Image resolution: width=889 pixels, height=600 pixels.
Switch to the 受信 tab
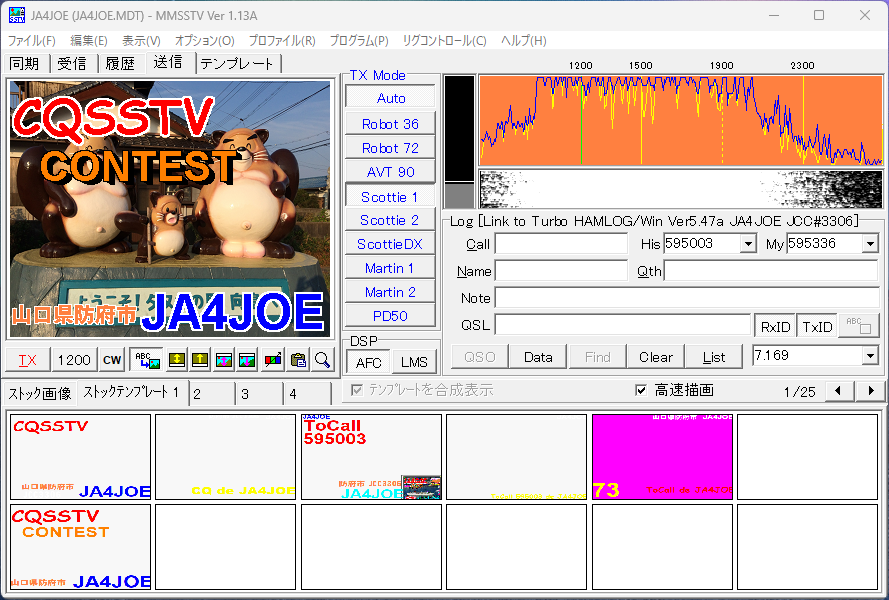pyautogui.click(x=72, y=64)
